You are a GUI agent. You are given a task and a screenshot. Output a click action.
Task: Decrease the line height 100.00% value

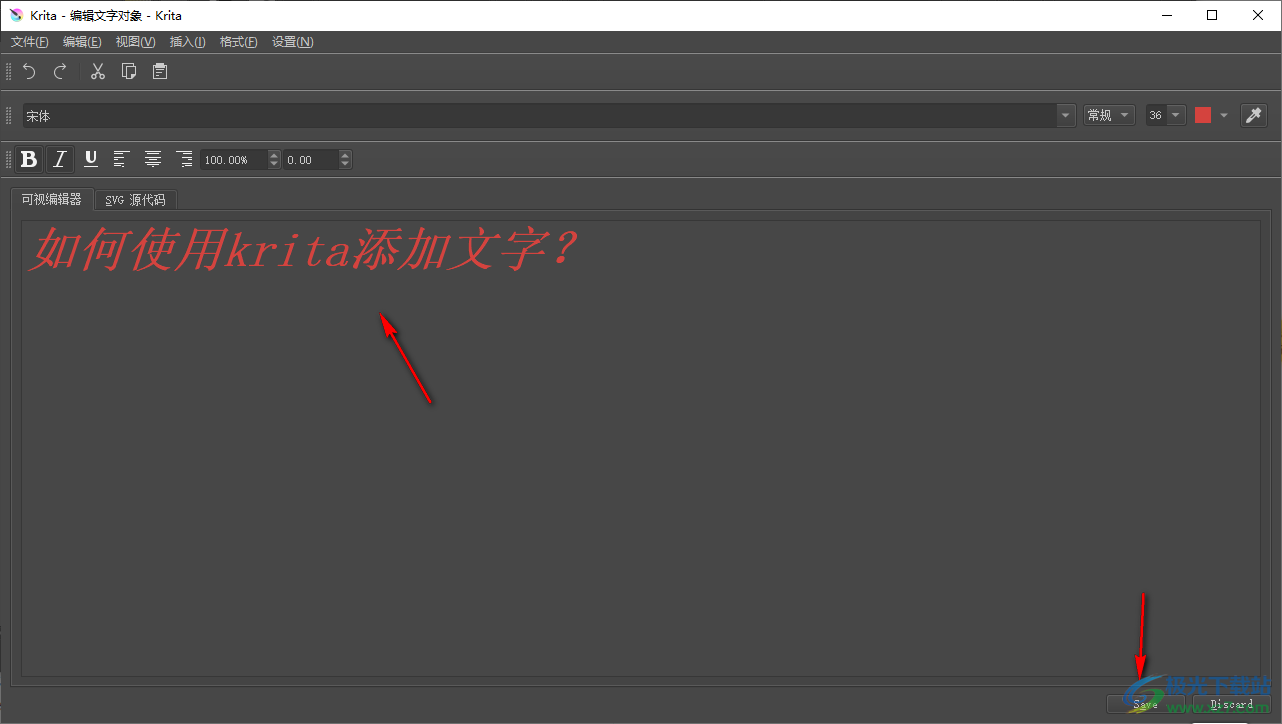point(274,164)
